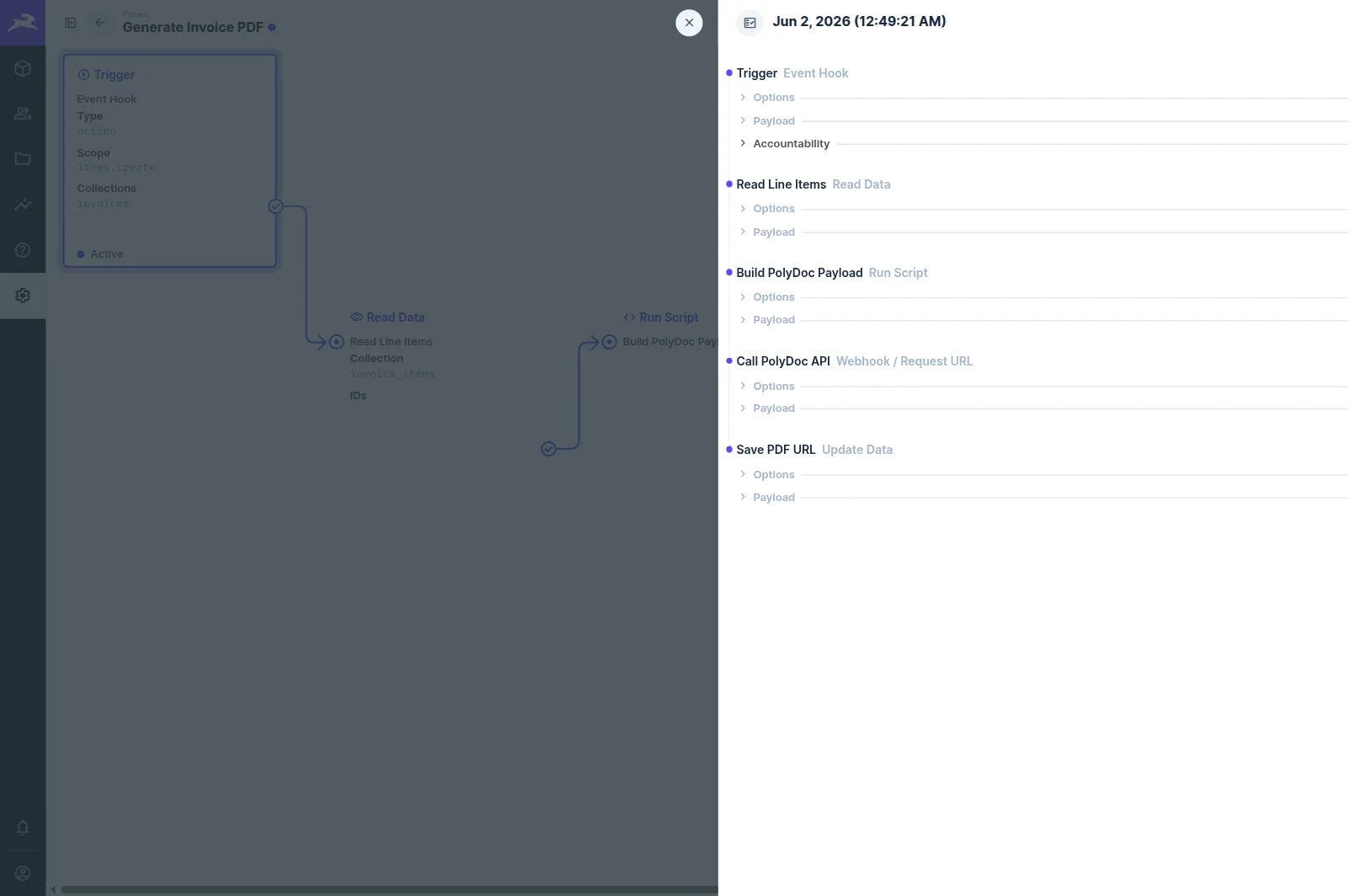Open the Documentation help icon
The image size is (1366, 896).
pos(23,250)
